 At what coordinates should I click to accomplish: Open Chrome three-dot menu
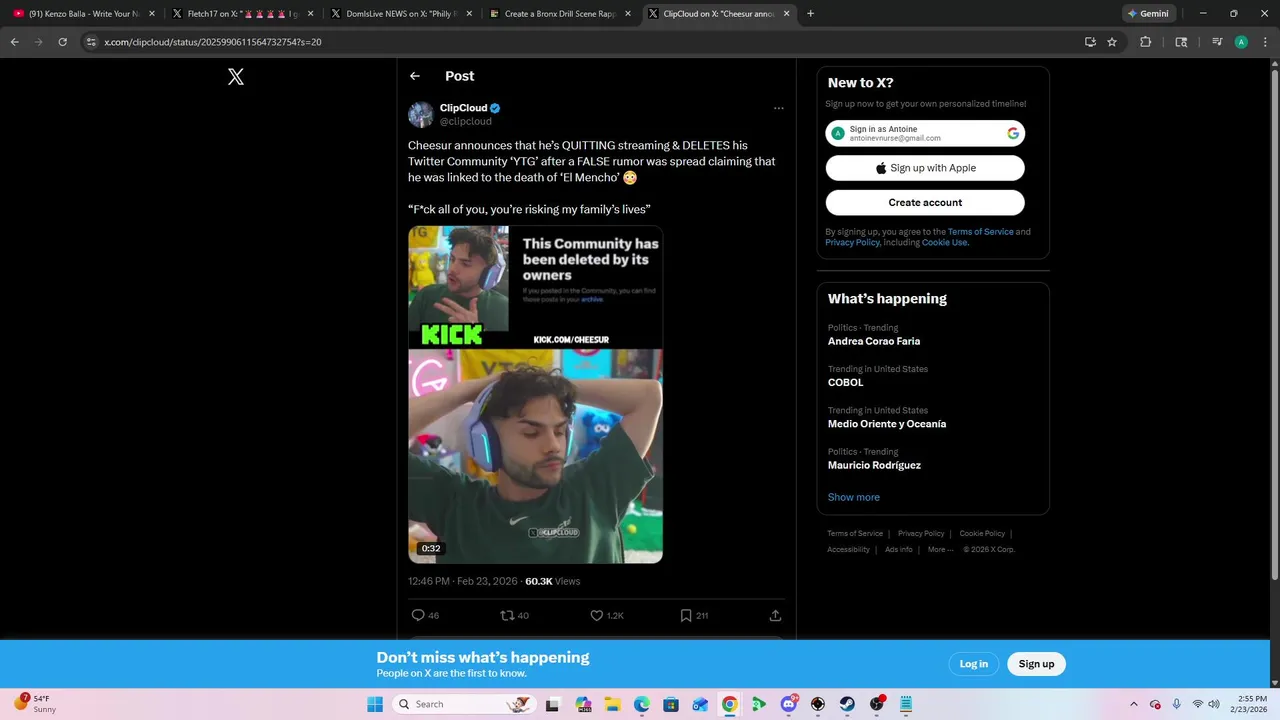point(1265,42)
